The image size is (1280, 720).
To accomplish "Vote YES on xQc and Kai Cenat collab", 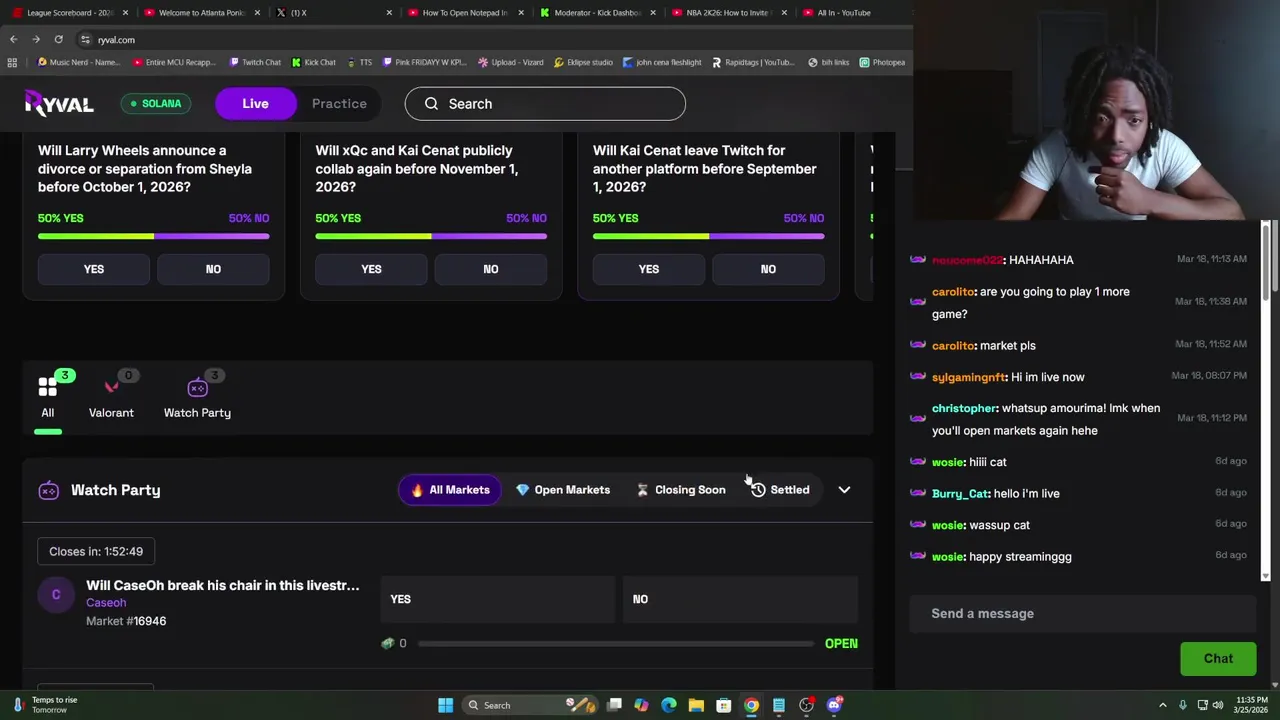I will 371,269.
